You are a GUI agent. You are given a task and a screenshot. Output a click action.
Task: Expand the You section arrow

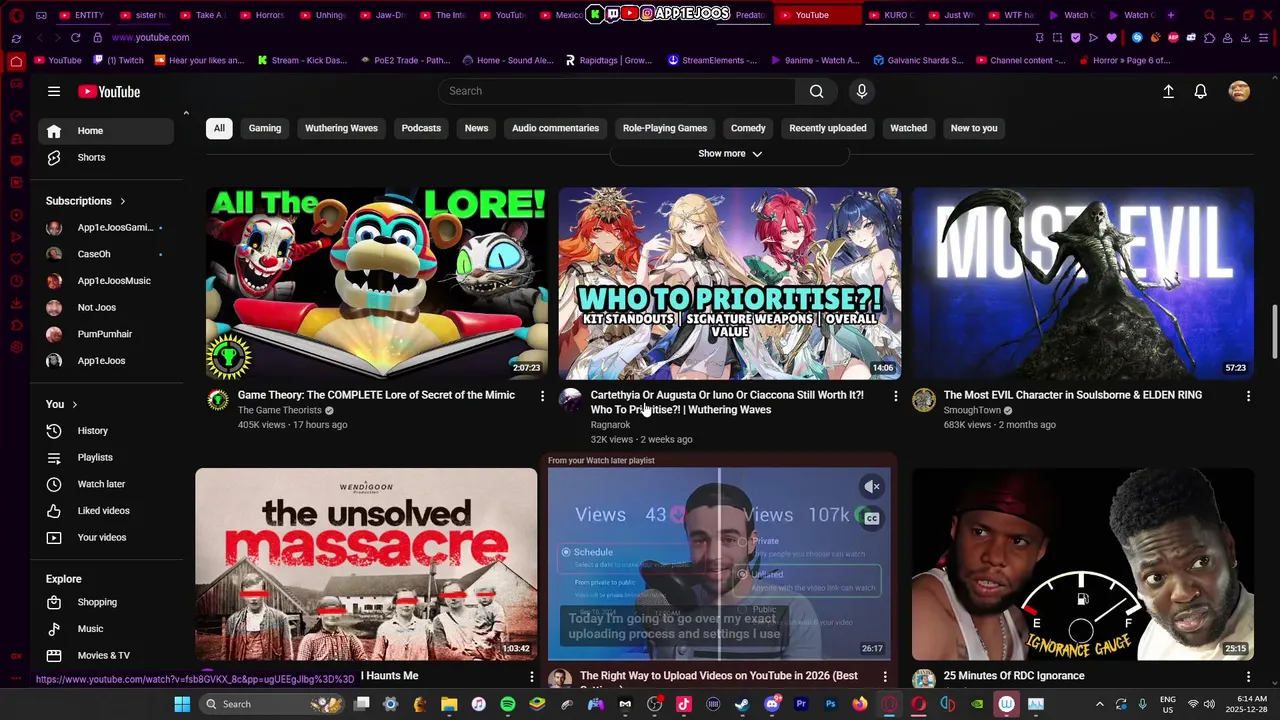coord(74,404)
